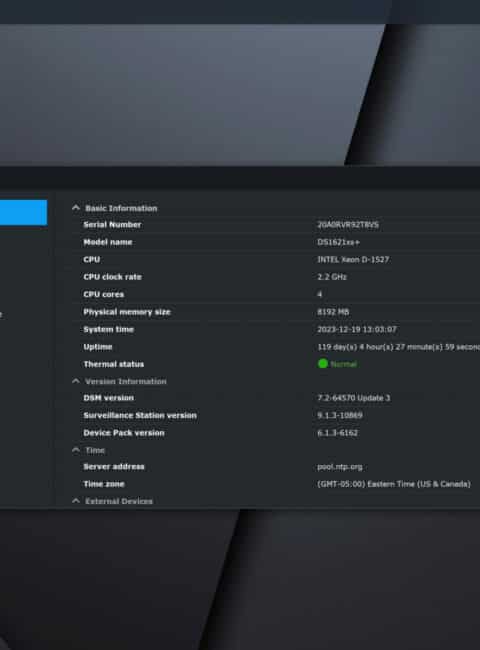The image size is (480, 650).
Task: Collapse the External Devices section
Action: [x=76, y=501]
